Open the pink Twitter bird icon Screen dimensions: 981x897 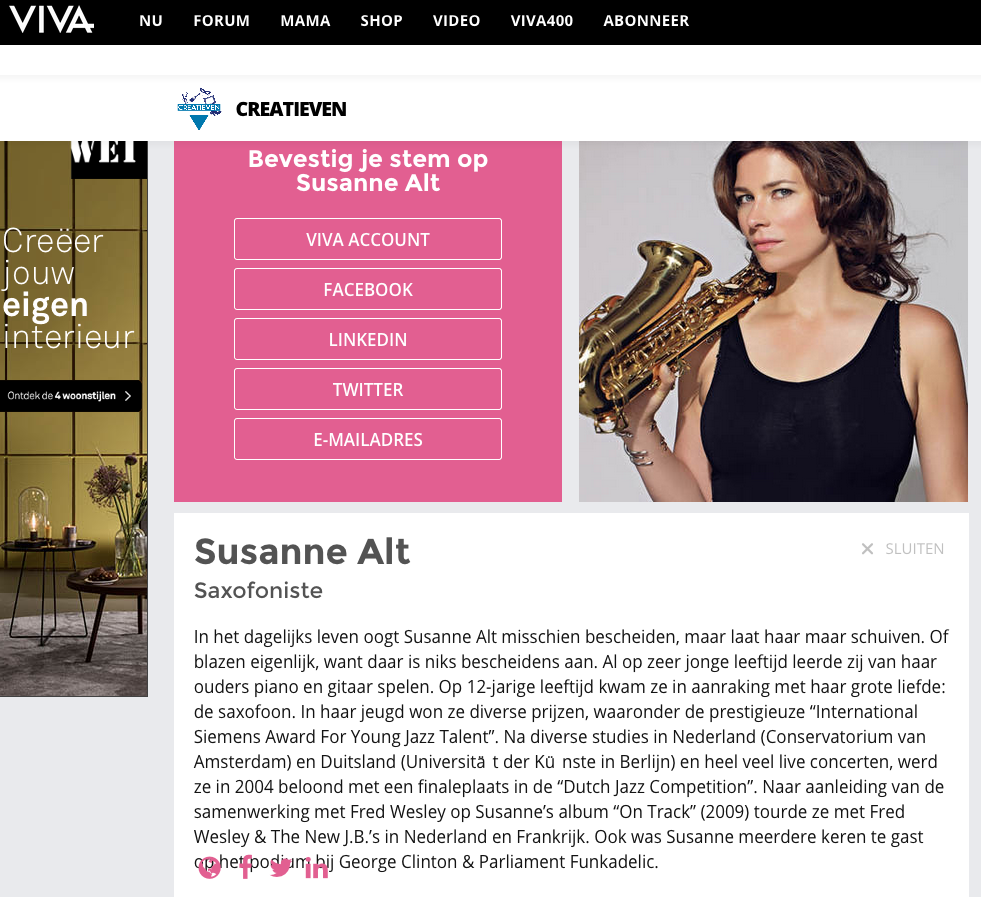[x=281, y=868]
